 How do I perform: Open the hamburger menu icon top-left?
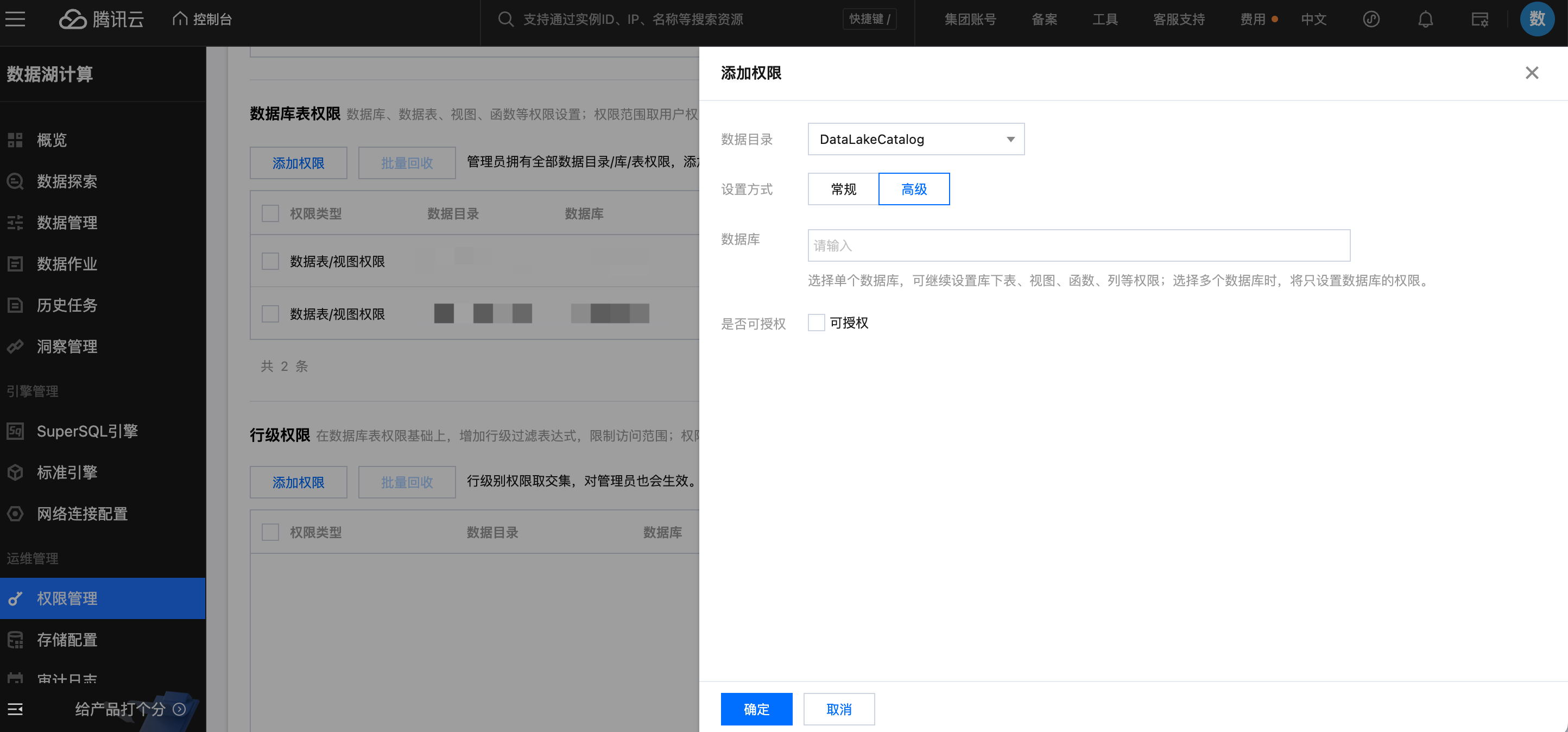point(15,20)
